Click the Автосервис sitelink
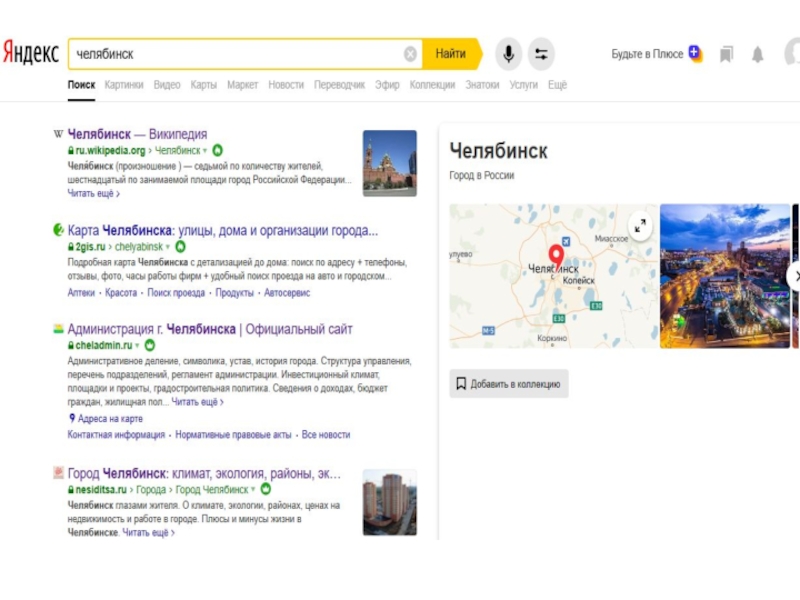Viewport: 800px width, 600px height. 287,293
